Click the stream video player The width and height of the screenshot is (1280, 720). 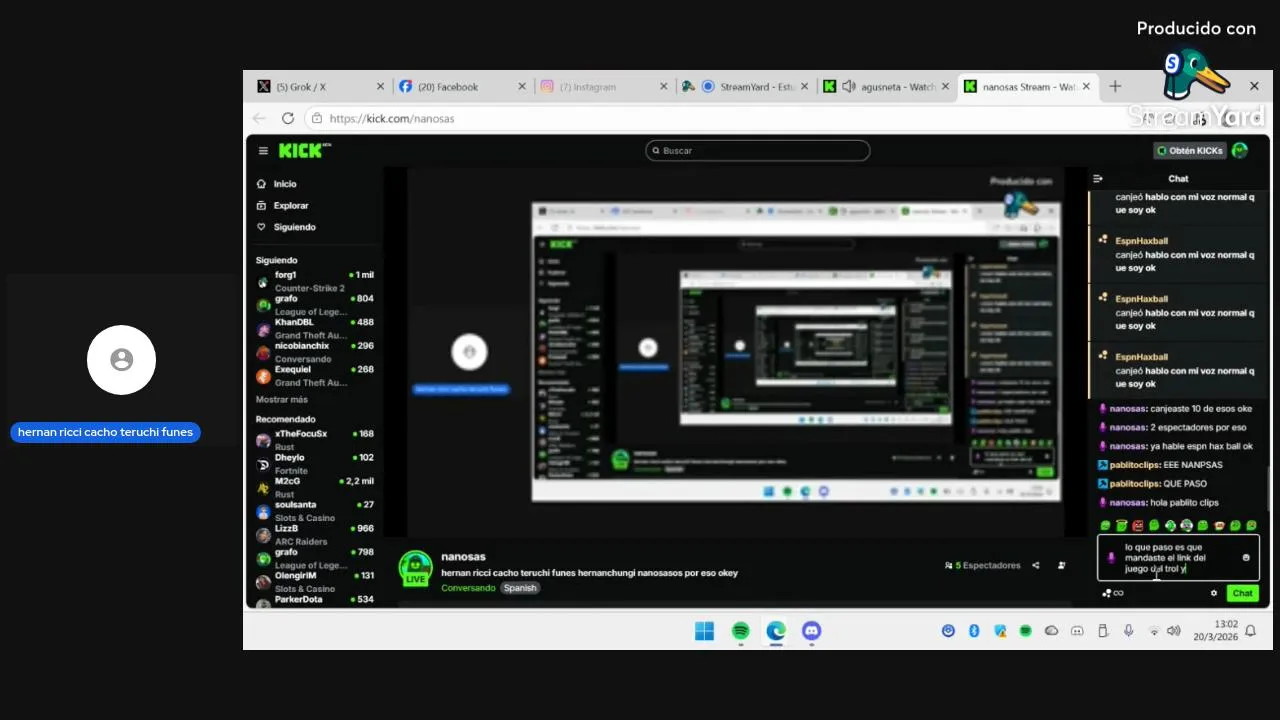735,353
